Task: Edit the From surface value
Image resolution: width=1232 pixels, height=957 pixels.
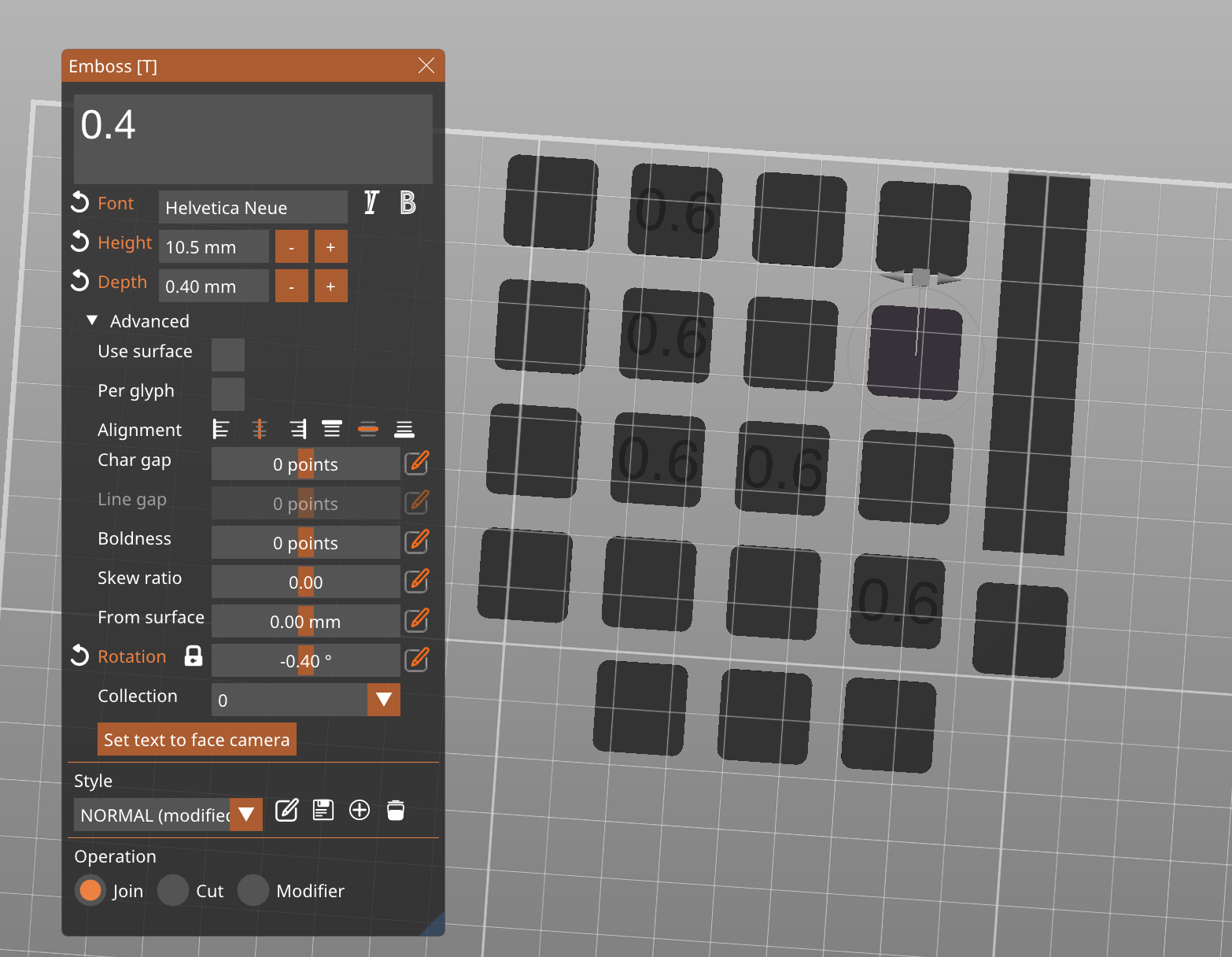Action: pyautogui.click(x=417, y=620)
